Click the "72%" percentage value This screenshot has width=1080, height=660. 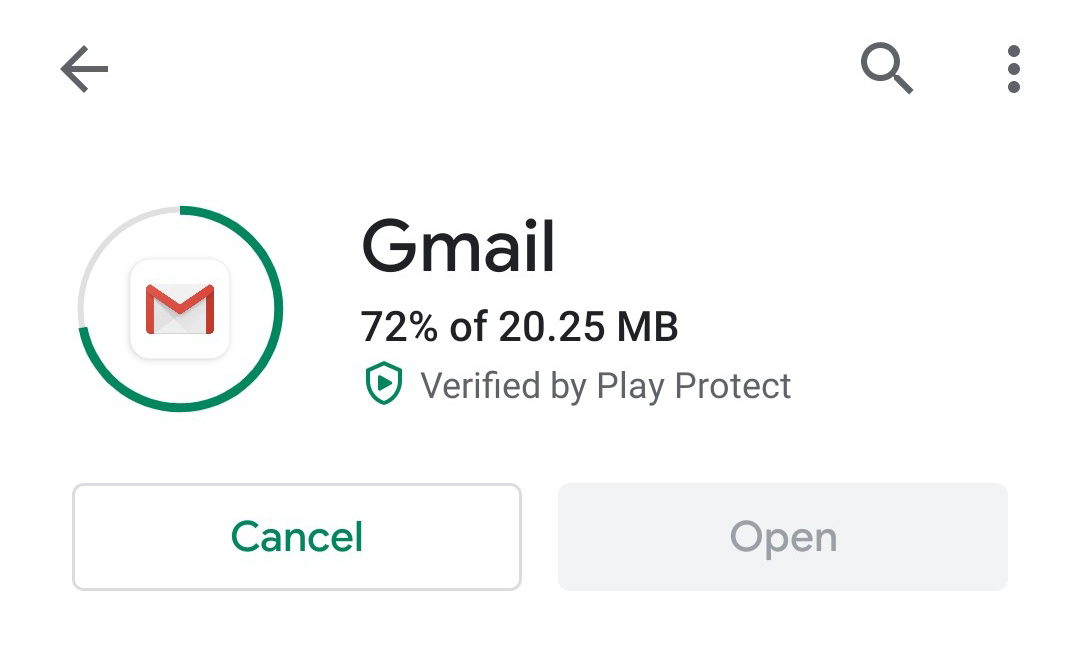(400, 326)
